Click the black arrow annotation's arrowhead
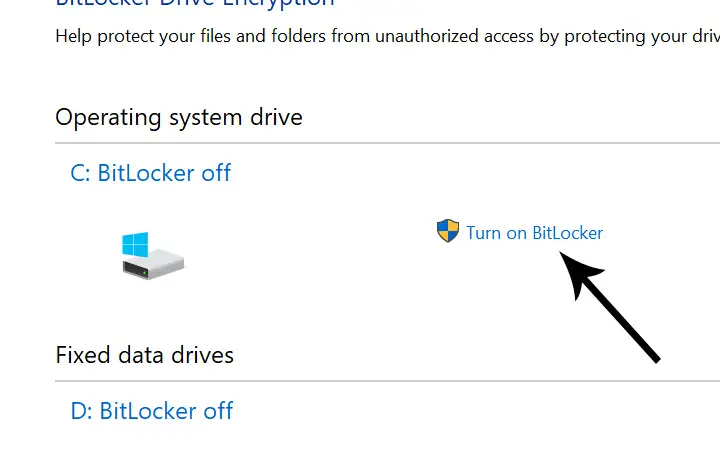 point(578,272)
